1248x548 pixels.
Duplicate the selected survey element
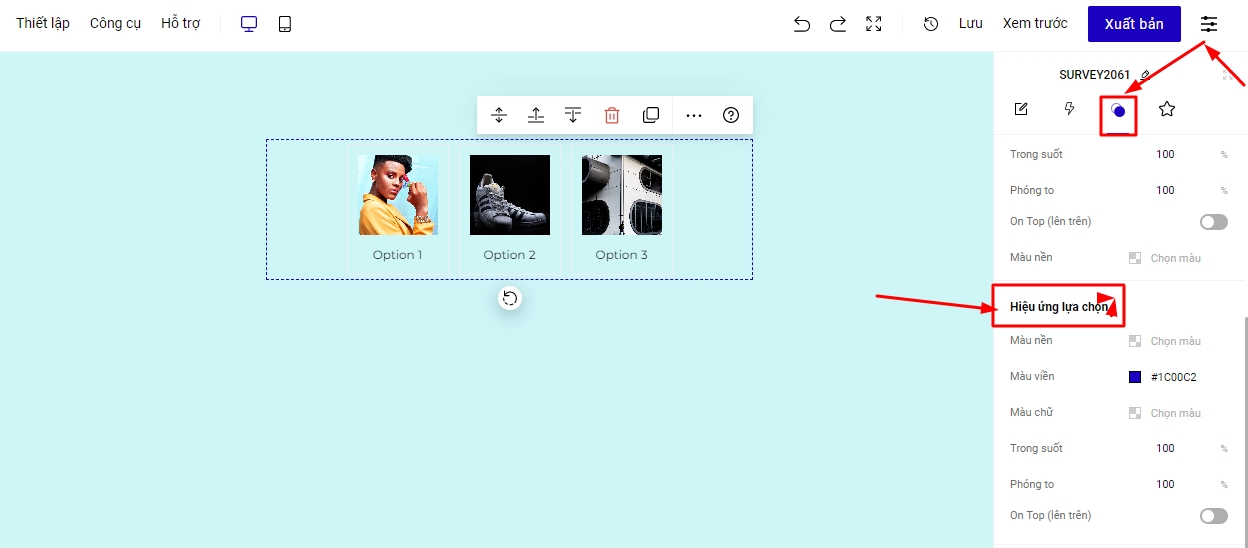[651, 115]
